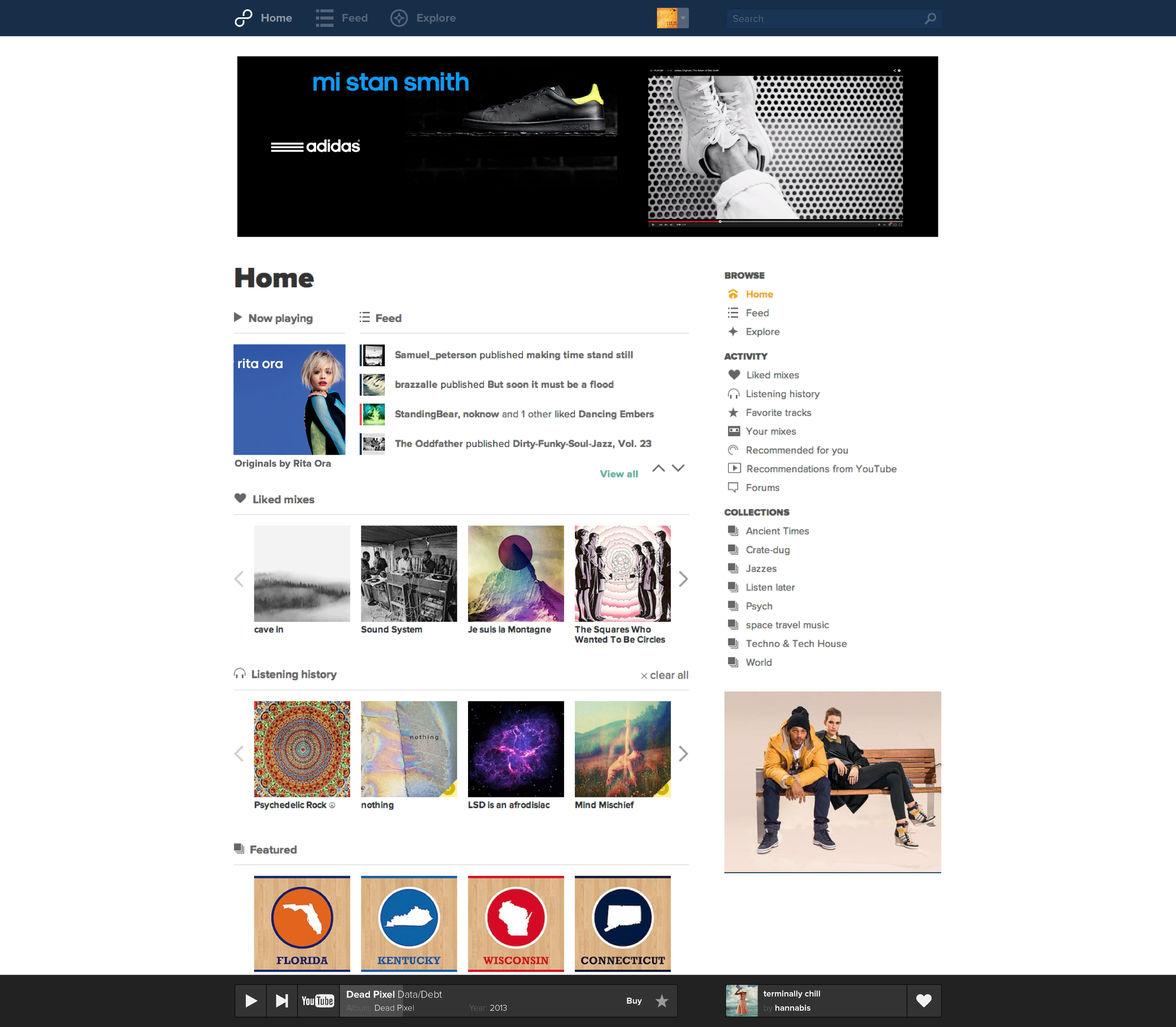The image size is (1176, 1027).
Task: Click the Explore compass icon in top bar
Action: pos(399,18)
